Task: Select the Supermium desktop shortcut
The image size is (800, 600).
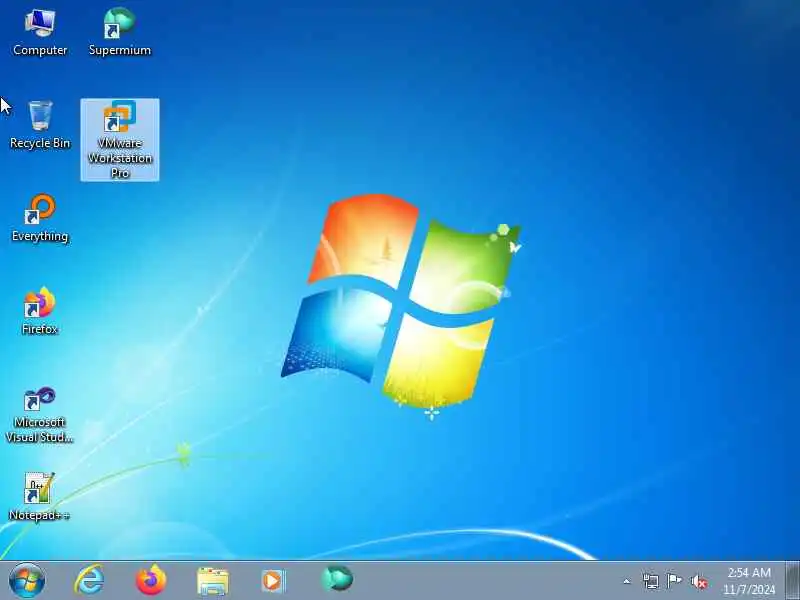Action: tap(120, 32)
